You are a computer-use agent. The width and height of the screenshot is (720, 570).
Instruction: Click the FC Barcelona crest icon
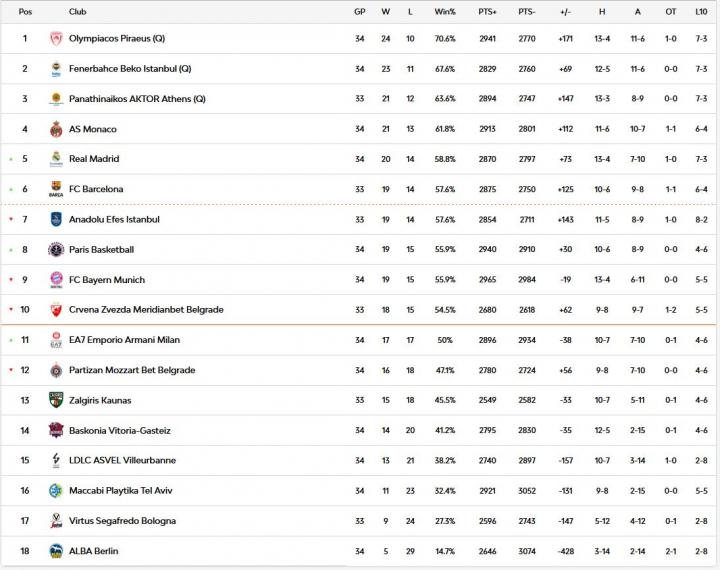pos(56,189)
